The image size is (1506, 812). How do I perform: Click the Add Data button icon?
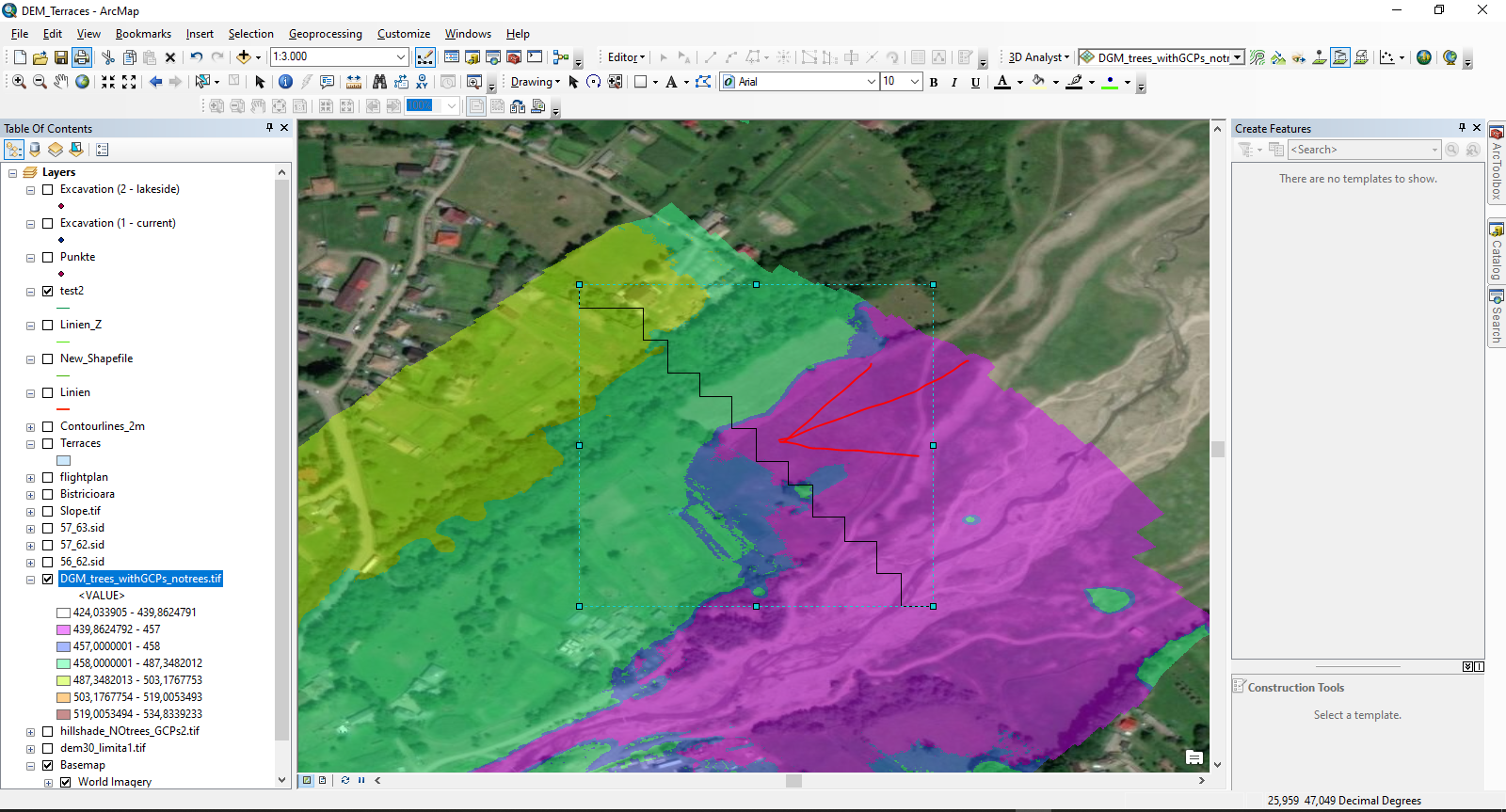tap(244, 57)
